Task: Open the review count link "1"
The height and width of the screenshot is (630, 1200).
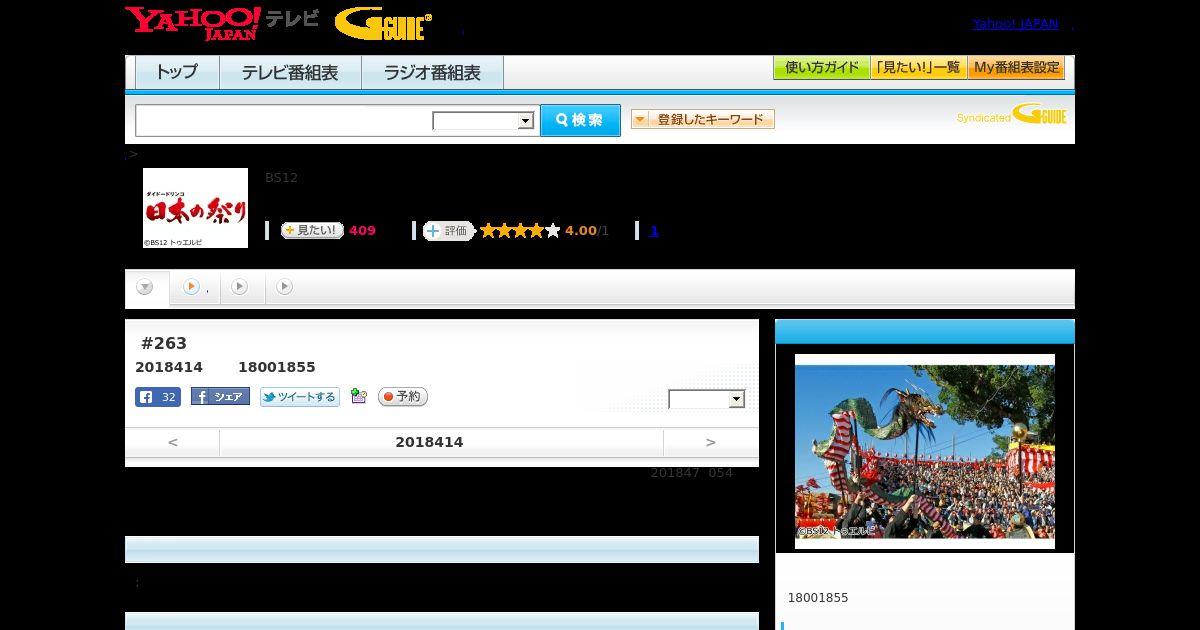Action: click(654, 231)
